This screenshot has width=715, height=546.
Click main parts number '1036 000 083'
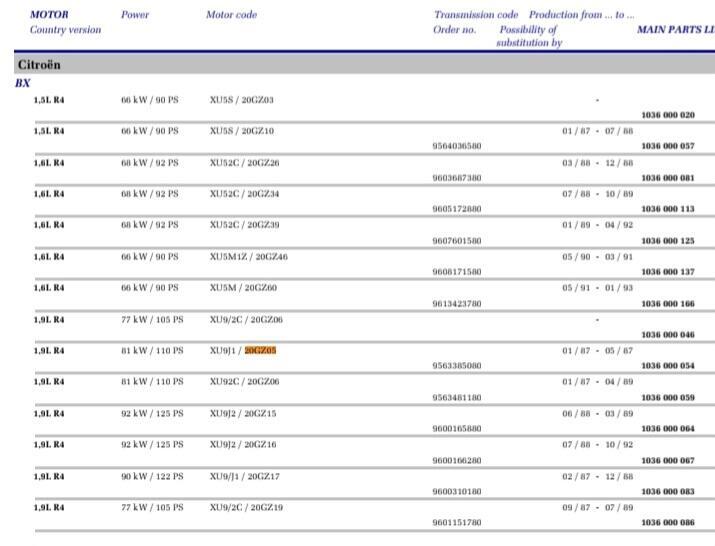[668, 492]
